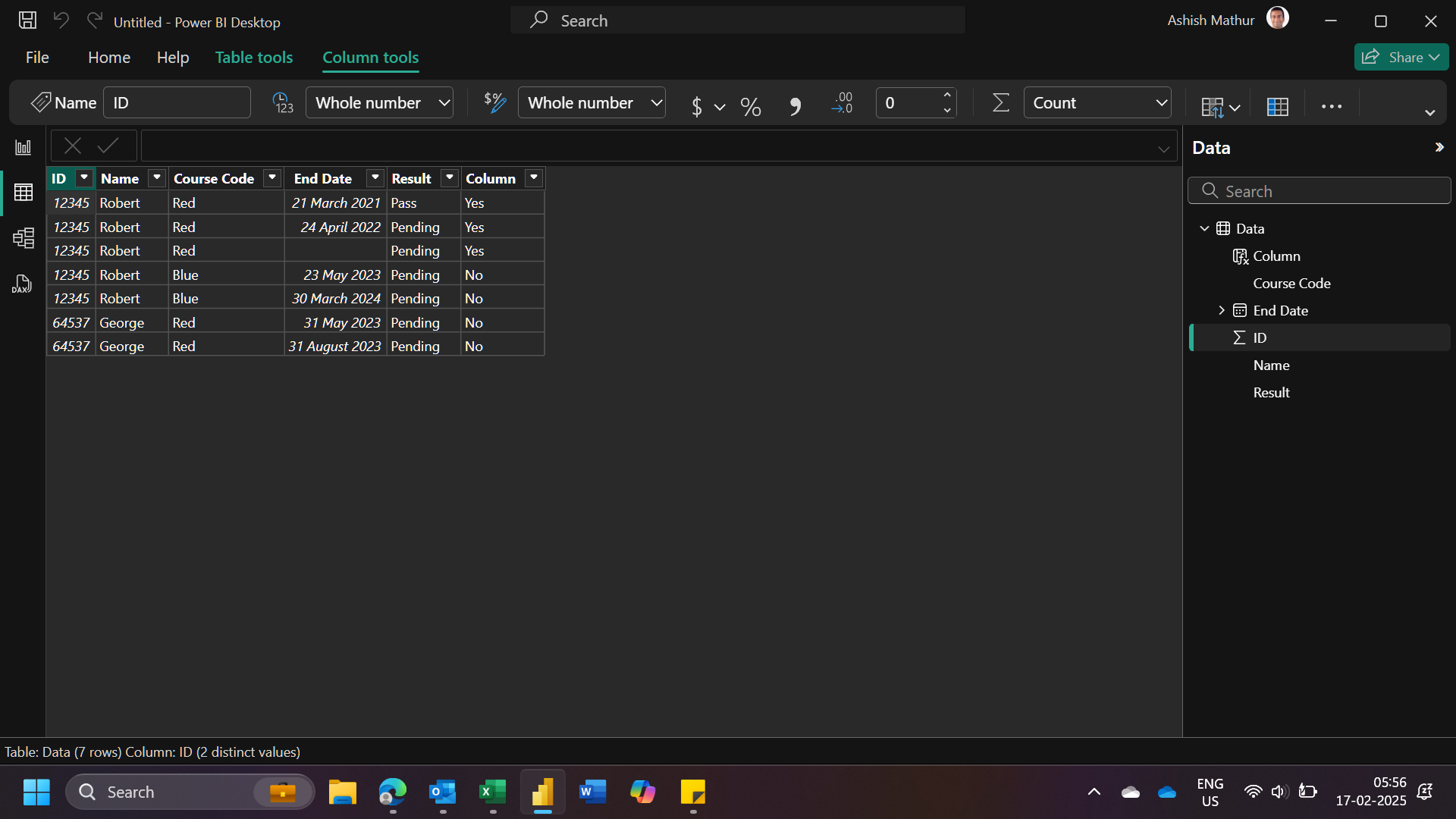
Task: Collapse the Data pane with double chevron
Action: click(x=1439, y=147)
